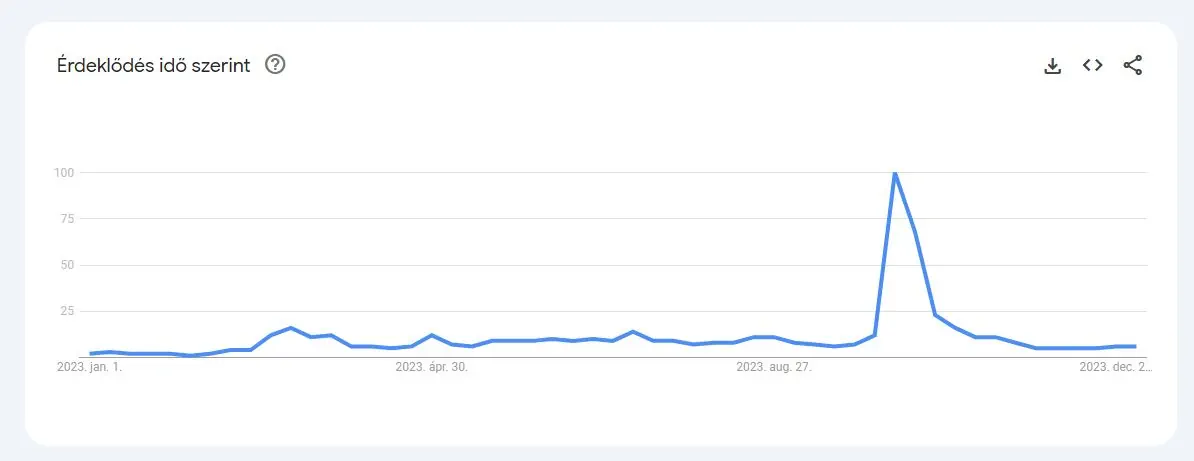
Task: Select the line point above the ápr. 30. label
Action: 432,335
